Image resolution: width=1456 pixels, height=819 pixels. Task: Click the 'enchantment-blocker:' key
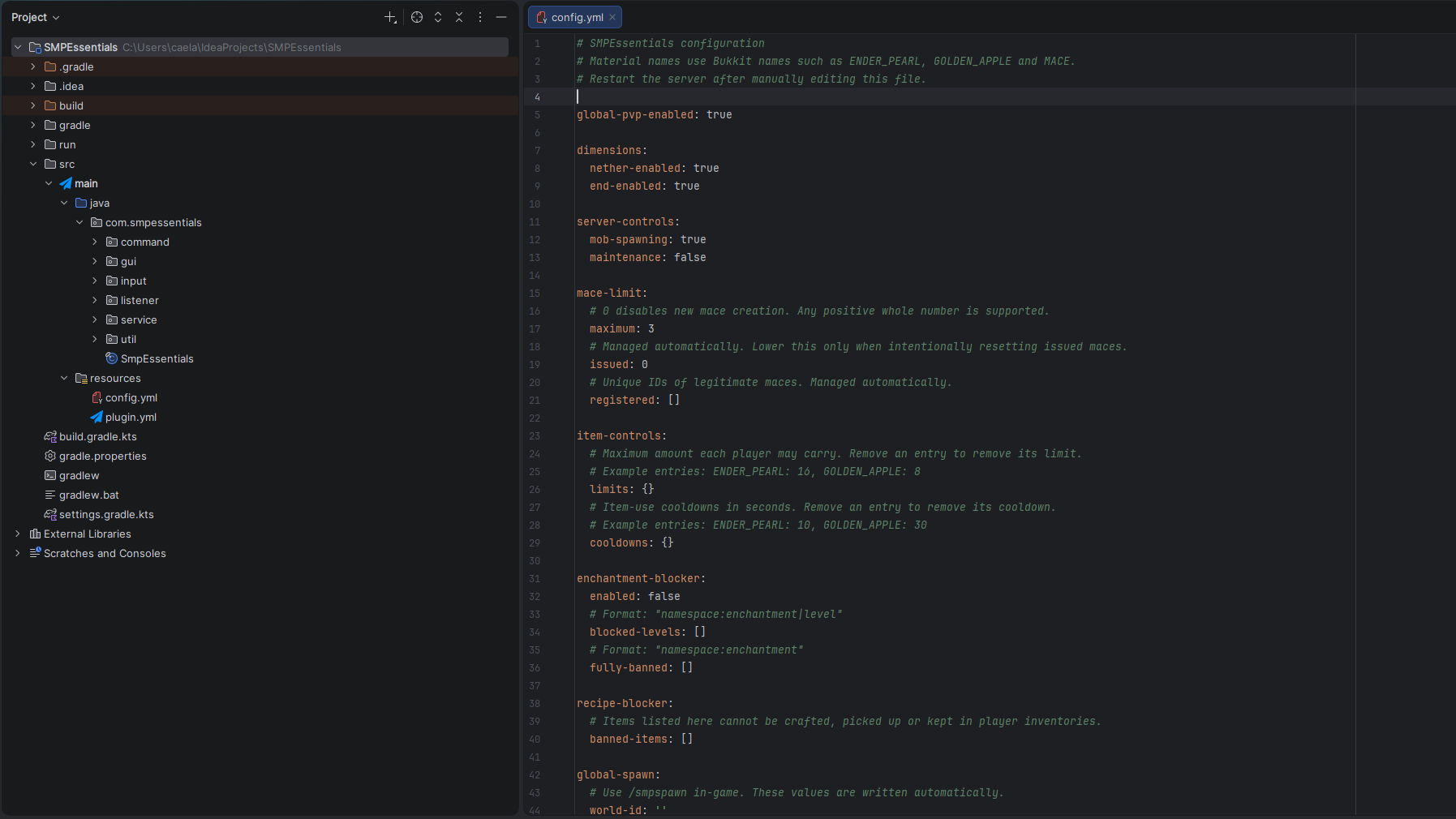[x=642, y=578]
